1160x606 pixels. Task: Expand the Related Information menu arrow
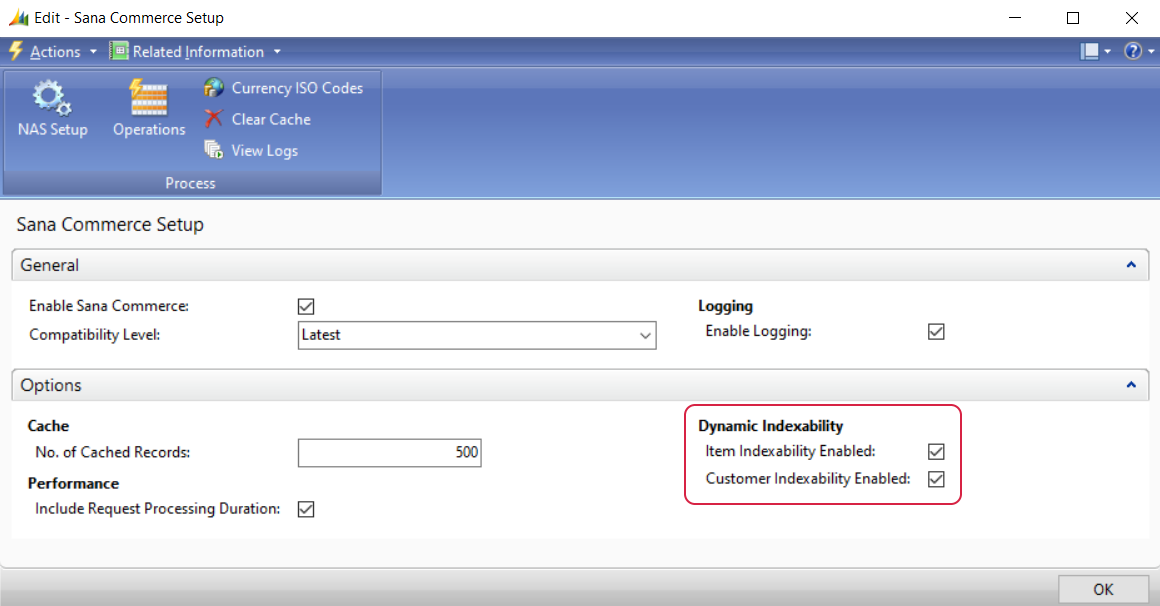point(277,52)
